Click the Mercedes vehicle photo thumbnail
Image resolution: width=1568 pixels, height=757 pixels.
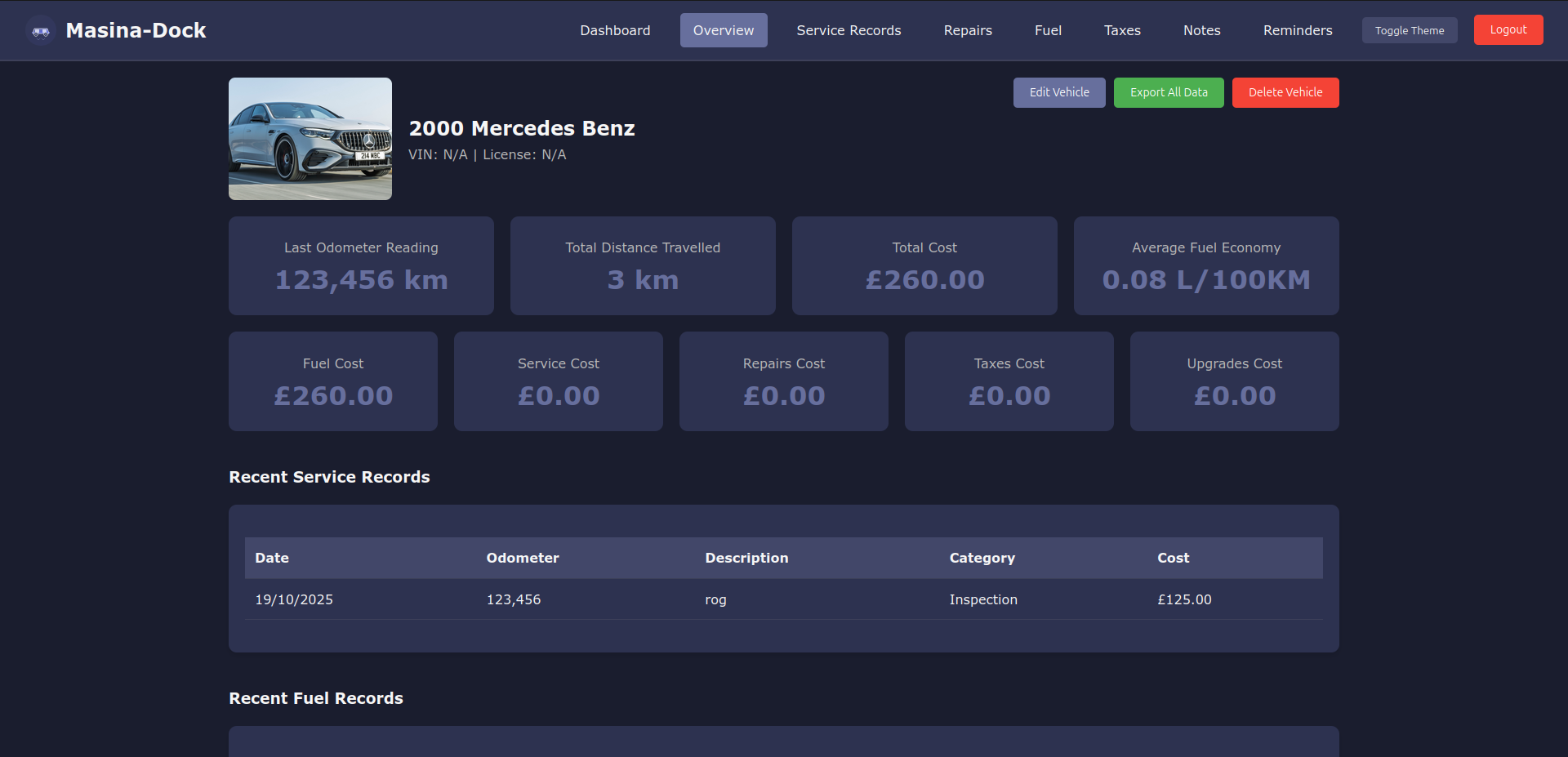[x=310, y=139]
